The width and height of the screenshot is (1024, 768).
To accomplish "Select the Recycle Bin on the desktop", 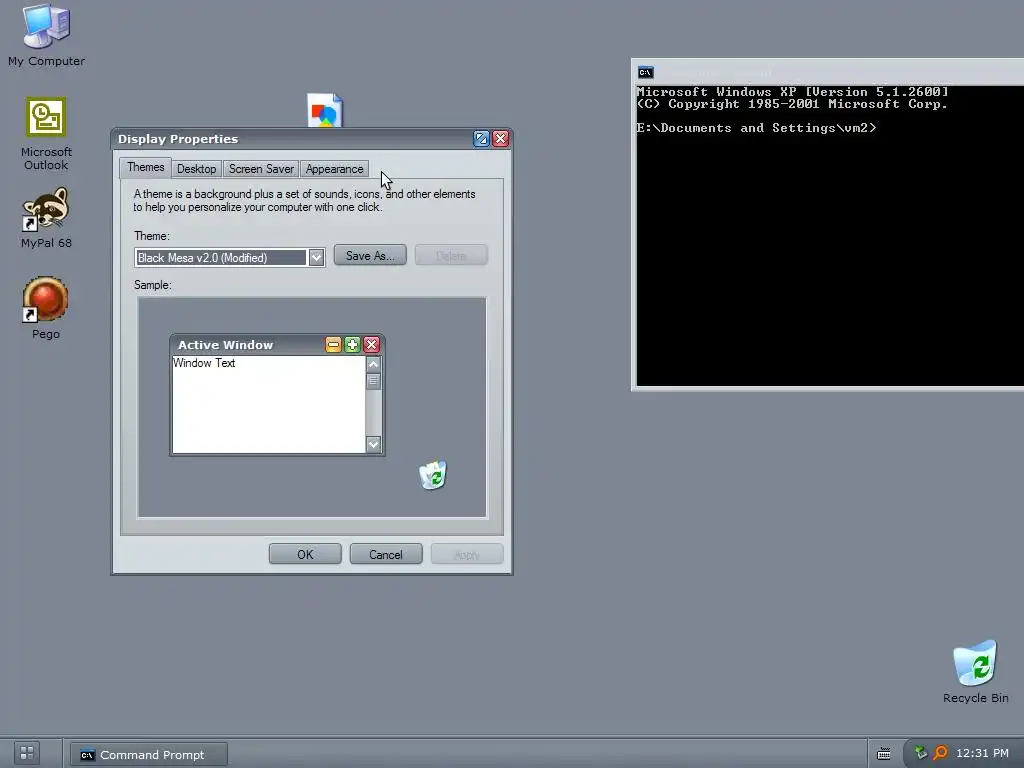I will [976, 671].
